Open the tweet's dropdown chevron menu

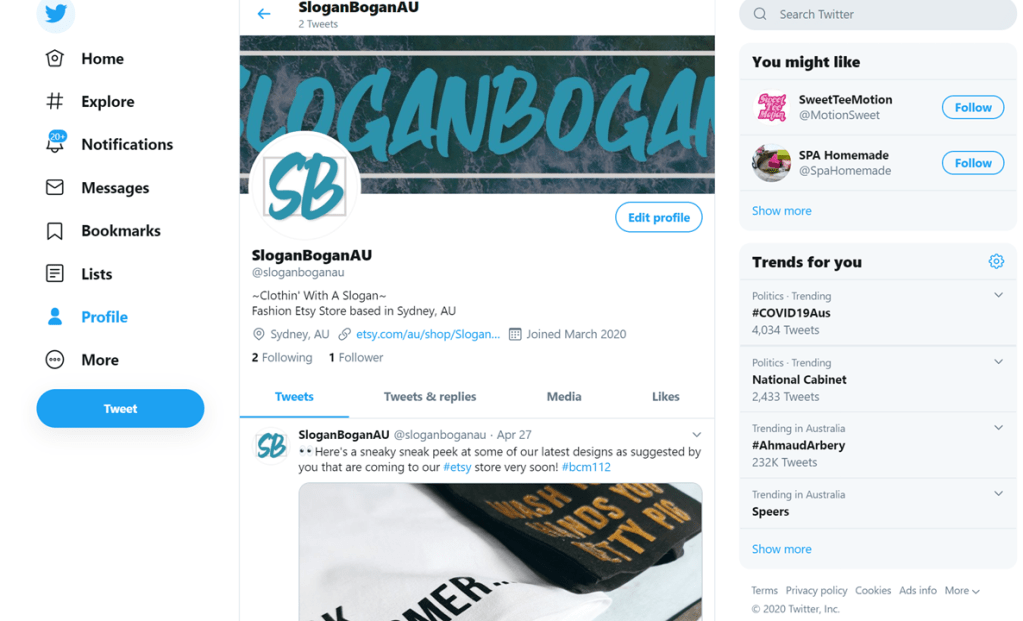click(x=697, y=434)
